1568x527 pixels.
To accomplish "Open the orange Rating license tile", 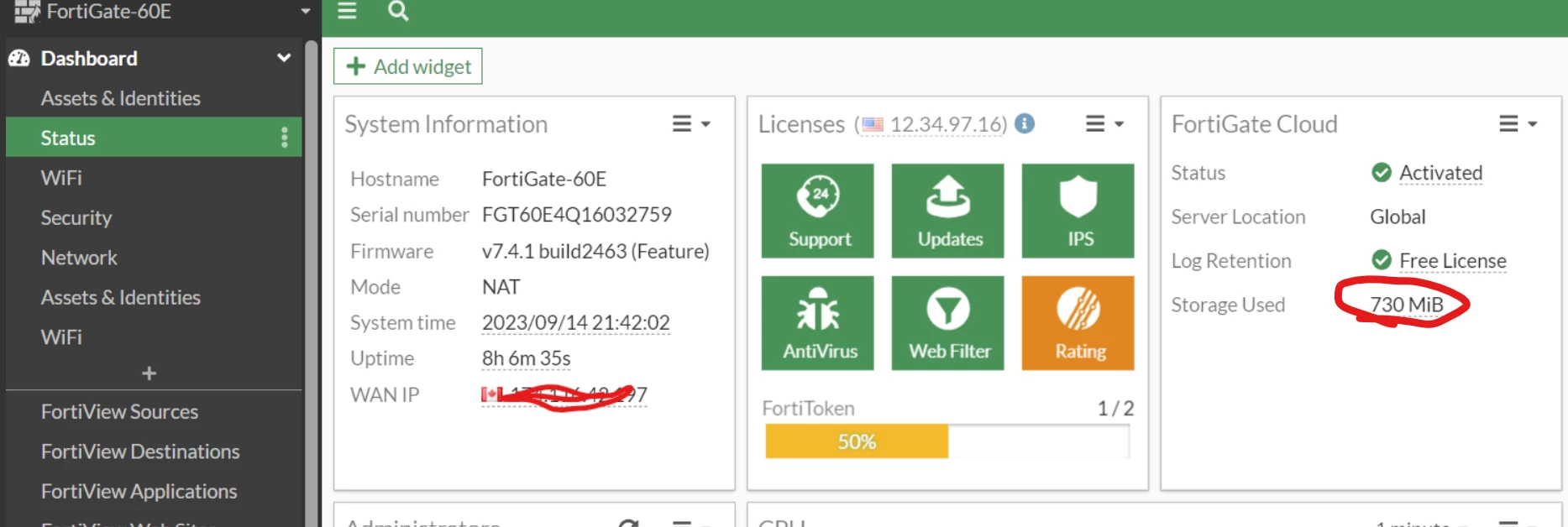I will [x=1078, y=323].
